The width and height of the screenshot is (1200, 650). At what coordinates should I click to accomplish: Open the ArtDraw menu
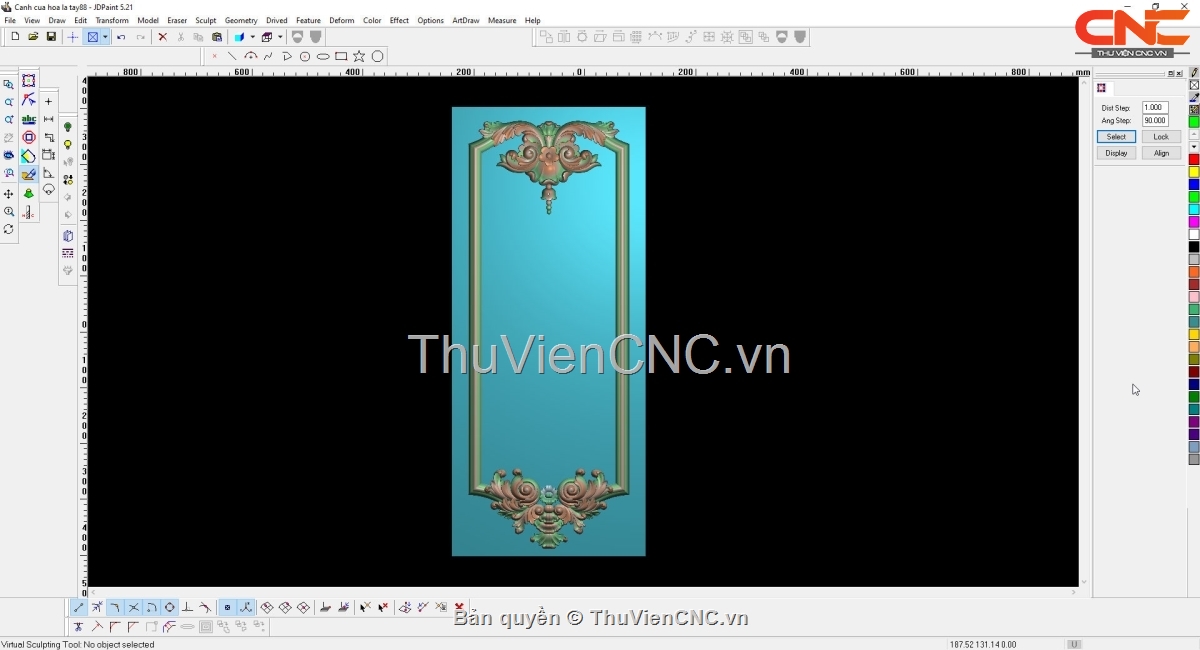click(465, 20)
